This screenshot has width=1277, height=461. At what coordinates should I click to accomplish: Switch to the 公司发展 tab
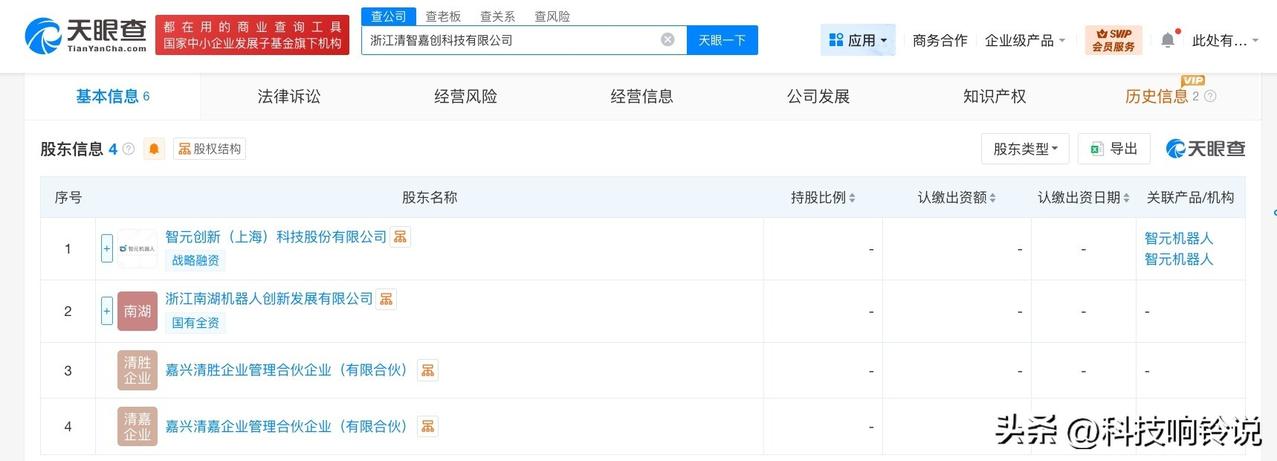pos(818,96)
